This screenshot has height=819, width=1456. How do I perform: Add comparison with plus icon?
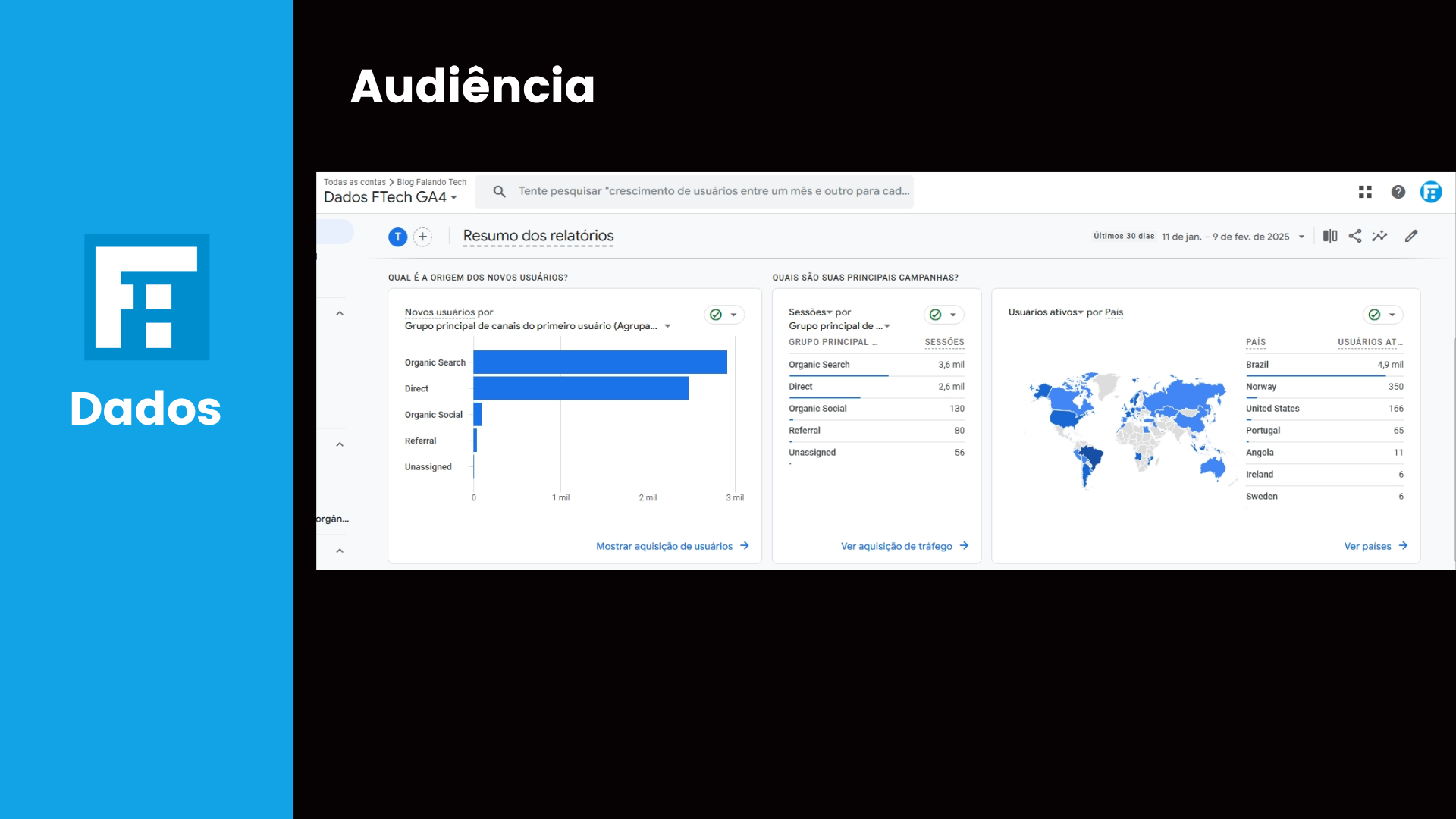pyautogui.click(x=422, y=237)
